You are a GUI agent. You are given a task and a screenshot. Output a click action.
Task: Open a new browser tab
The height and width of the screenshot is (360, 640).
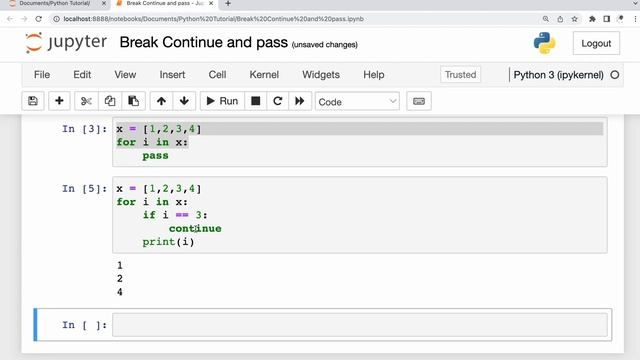pos(228,4)
